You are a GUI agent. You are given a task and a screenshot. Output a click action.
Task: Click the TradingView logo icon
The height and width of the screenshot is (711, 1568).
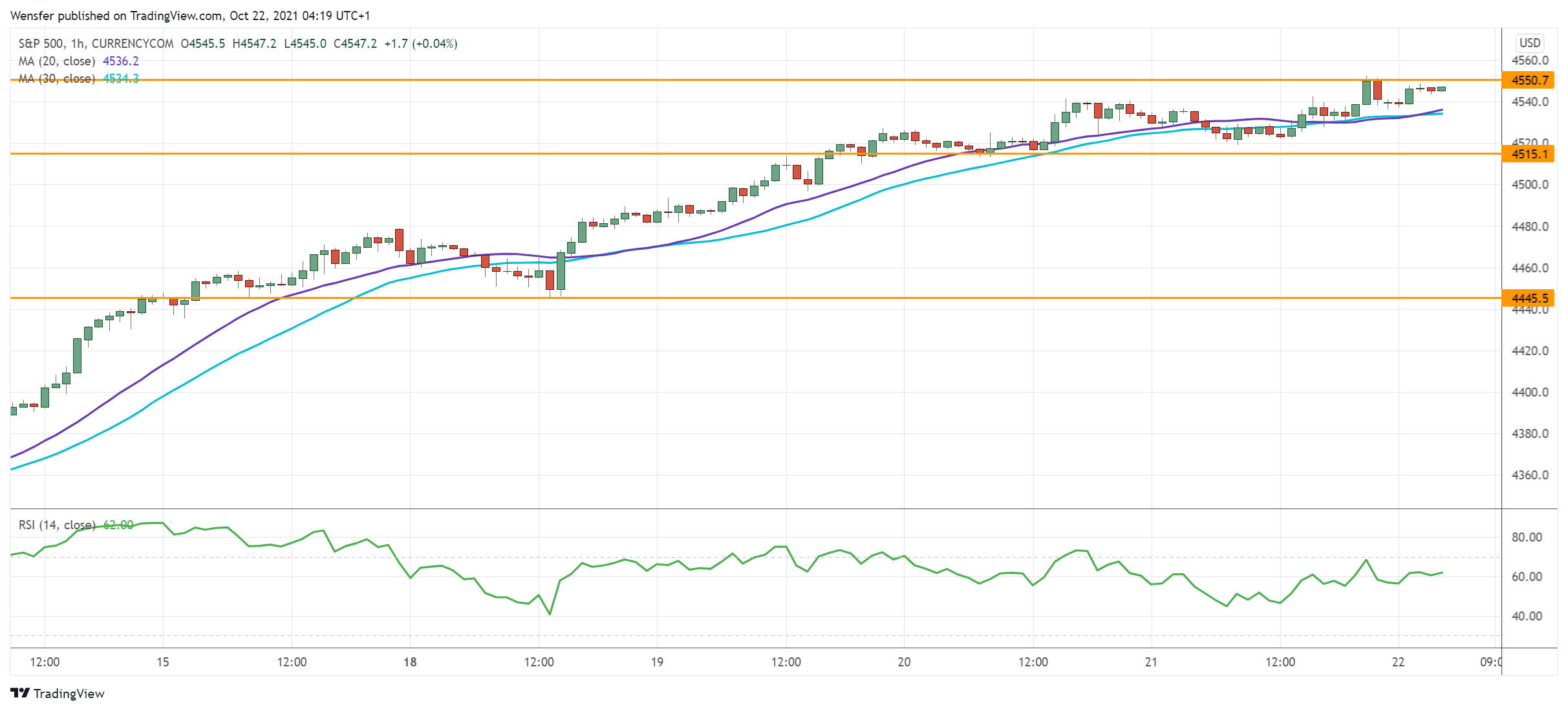pyautogui.click(x=20, y=693)
